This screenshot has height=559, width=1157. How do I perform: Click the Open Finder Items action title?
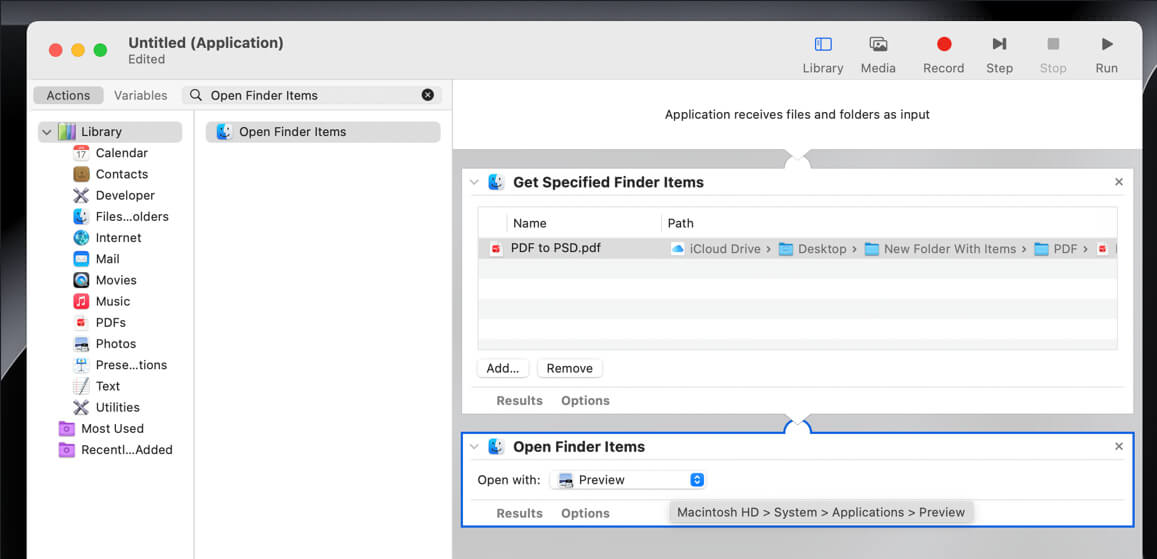point(578,447)
